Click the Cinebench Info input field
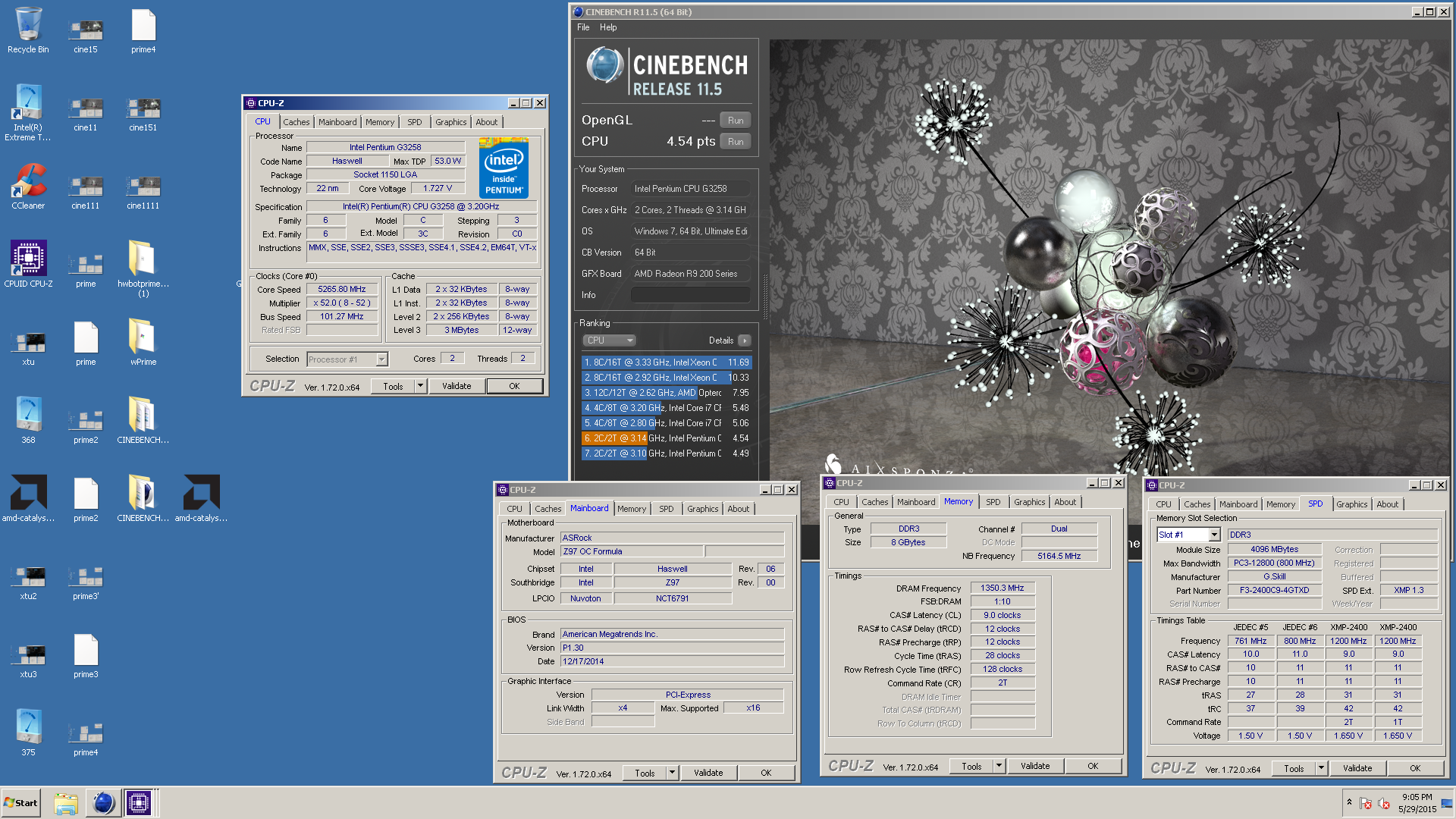Viewport: 1456px width, 819px height. coord(690,295)
